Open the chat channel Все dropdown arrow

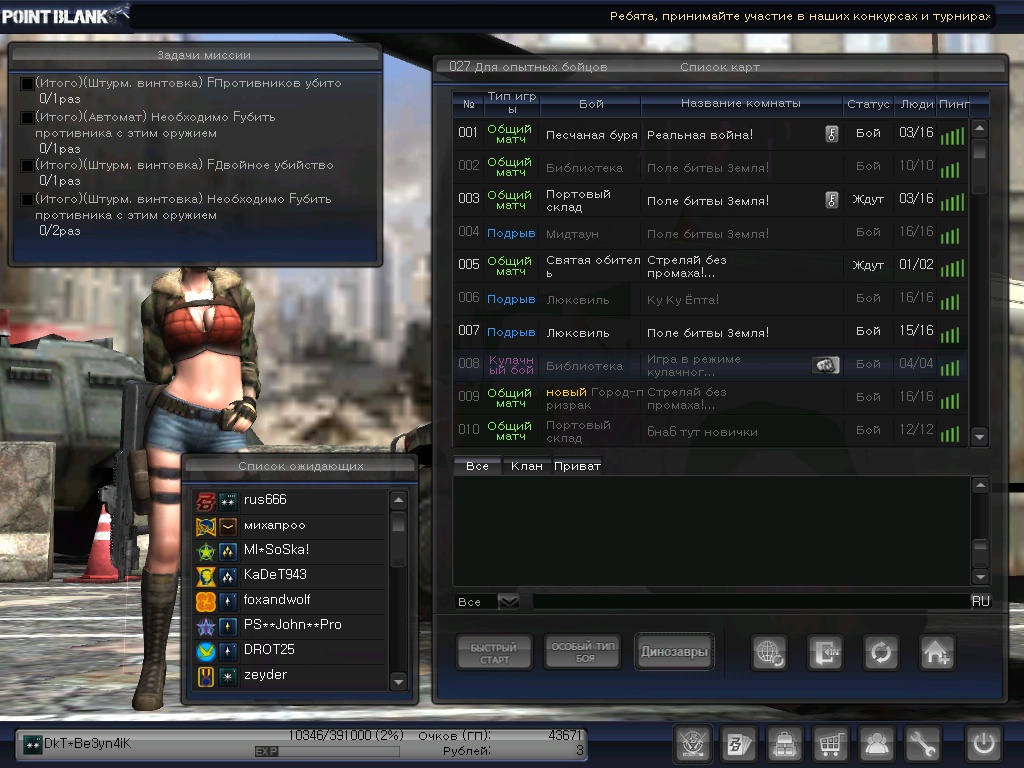[x=509, y=601]
